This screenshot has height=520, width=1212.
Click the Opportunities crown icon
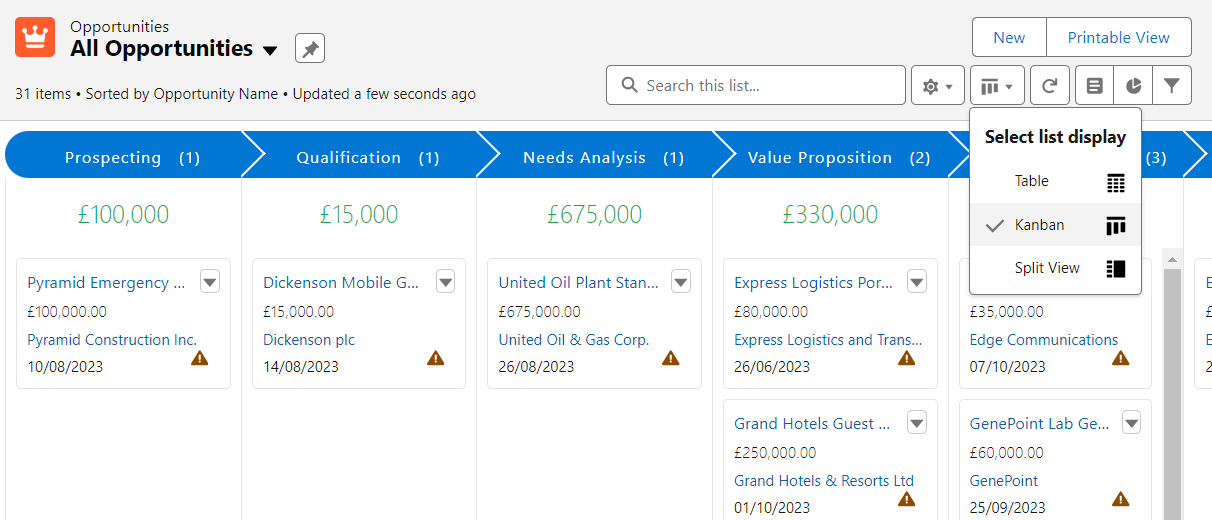[x=35, y=38]
